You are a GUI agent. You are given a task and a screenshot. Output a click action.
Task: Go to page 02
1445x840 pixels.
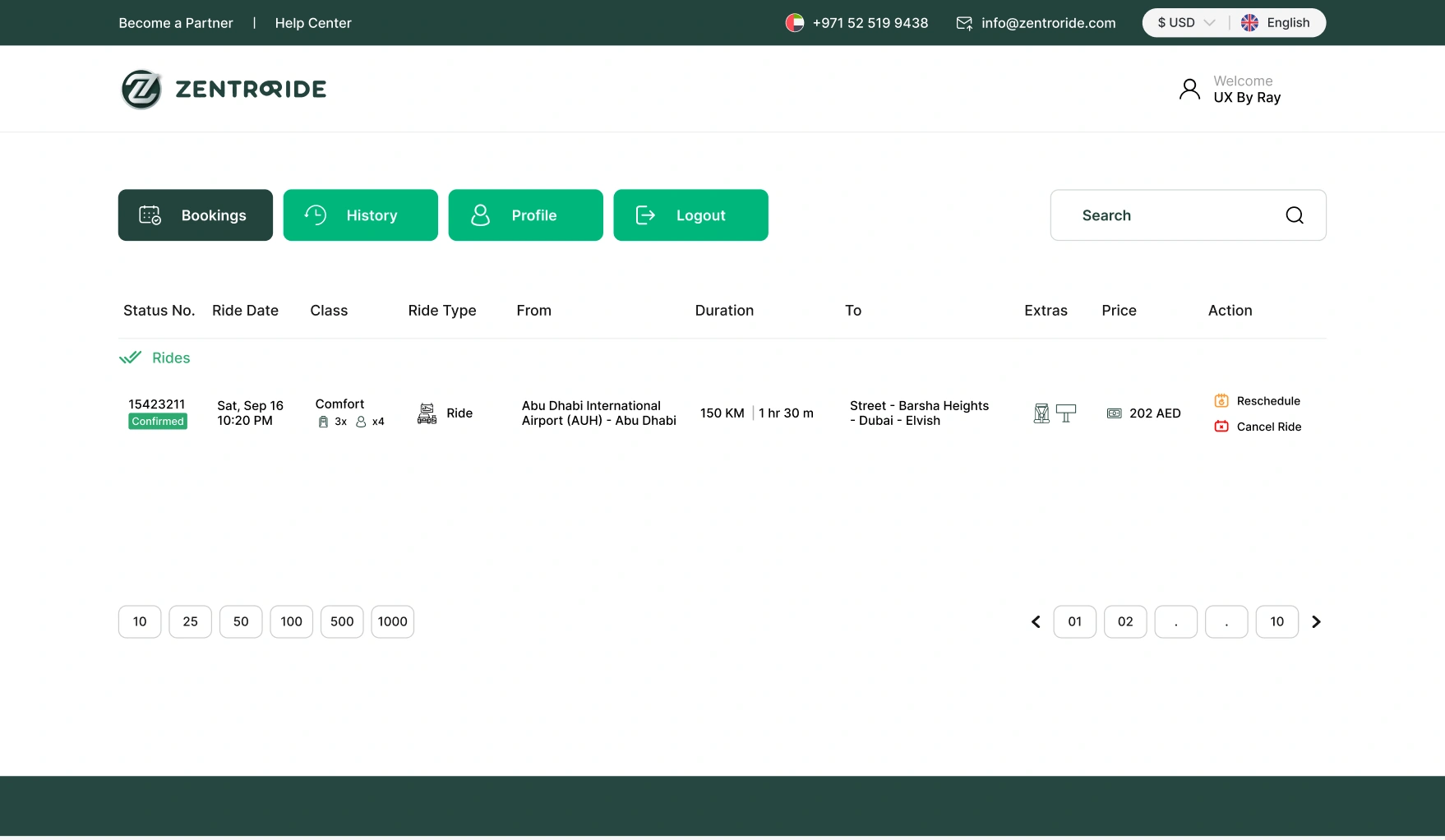pos(1125,622)
